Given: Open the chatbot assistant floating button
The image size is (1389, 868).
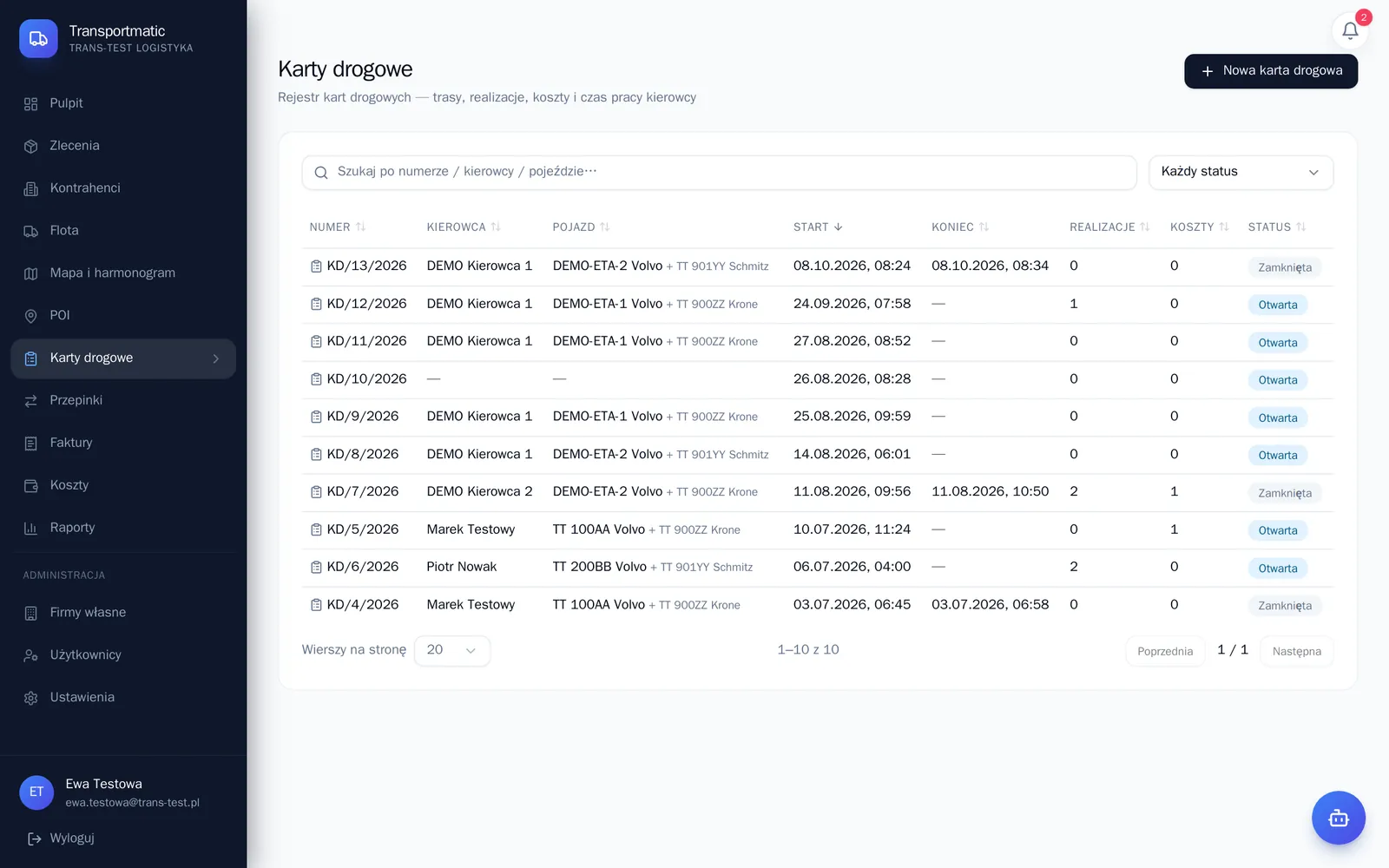Looking at the screenshot, I should 1338,818.
